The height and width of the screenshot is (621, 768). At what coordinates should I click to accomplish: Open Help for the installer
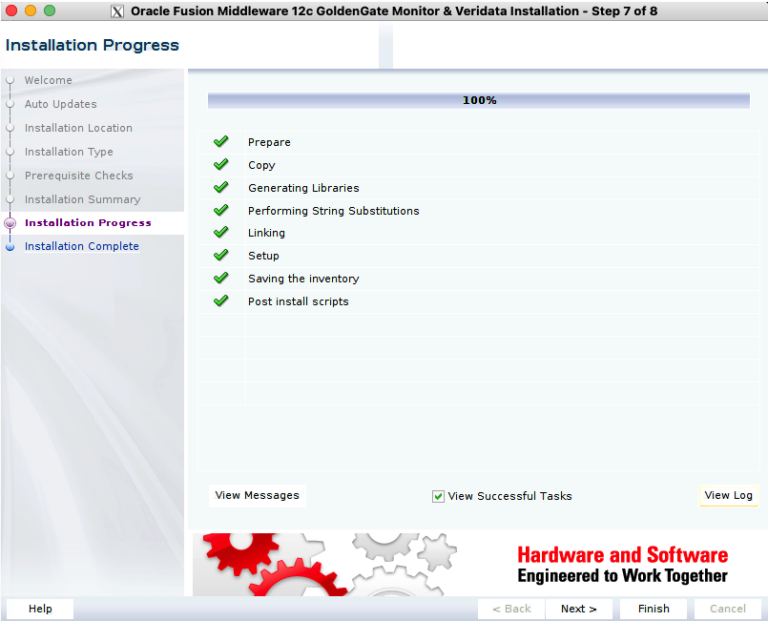coord(40,608)
